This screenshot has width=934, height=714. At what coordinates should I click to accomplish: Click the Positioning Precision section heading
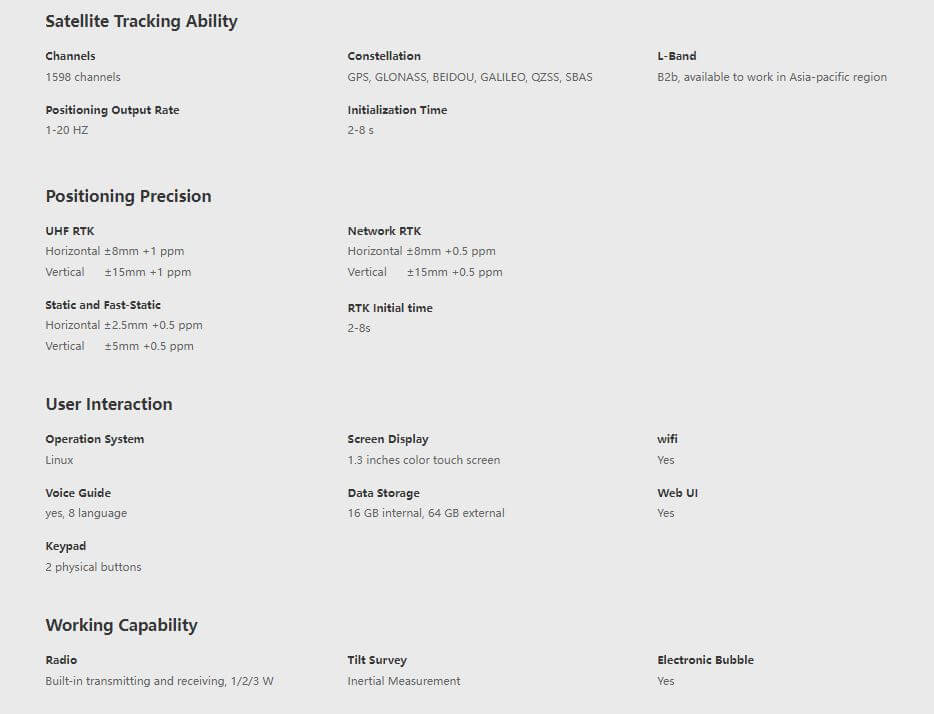coord(128,196)
